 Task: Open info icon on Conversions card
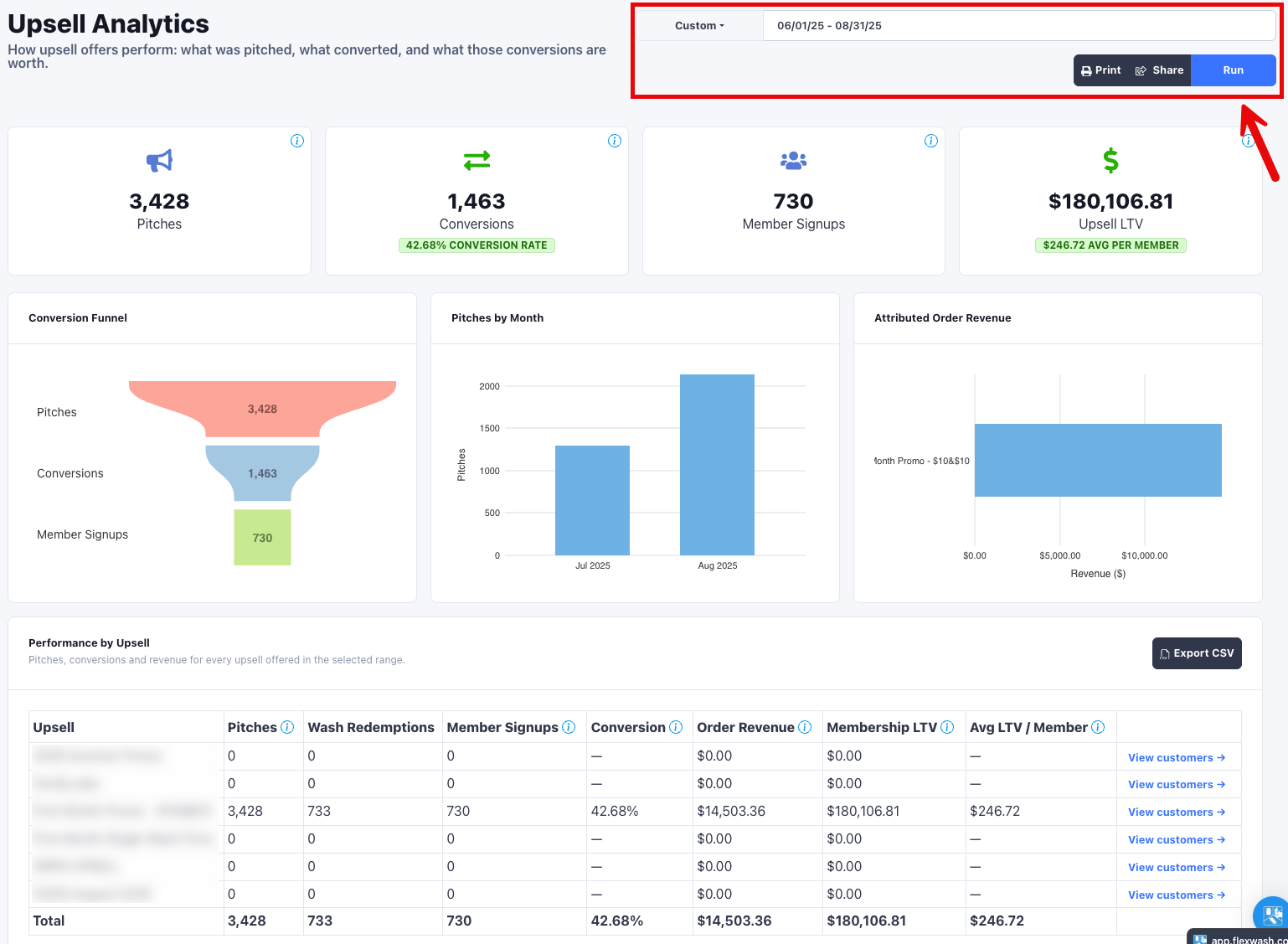click(x=615, y=141)
